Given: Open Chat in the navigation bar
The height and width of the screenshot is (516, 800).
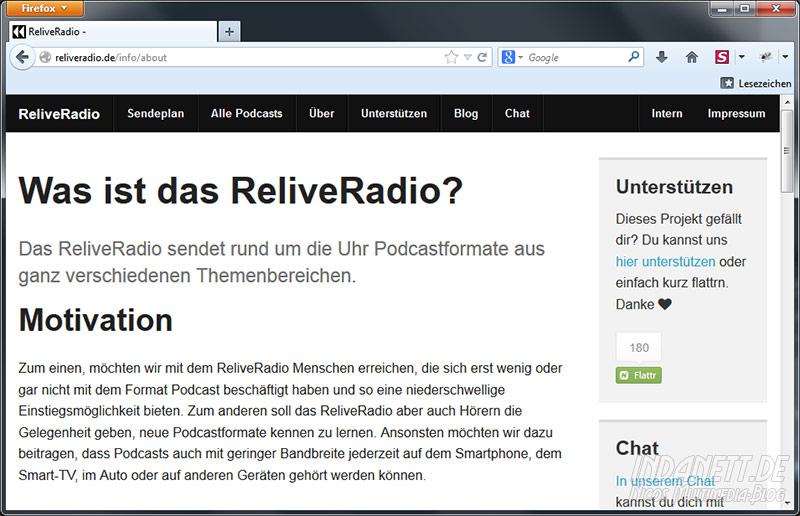Looking at the screenshot, I should (517, 113).
